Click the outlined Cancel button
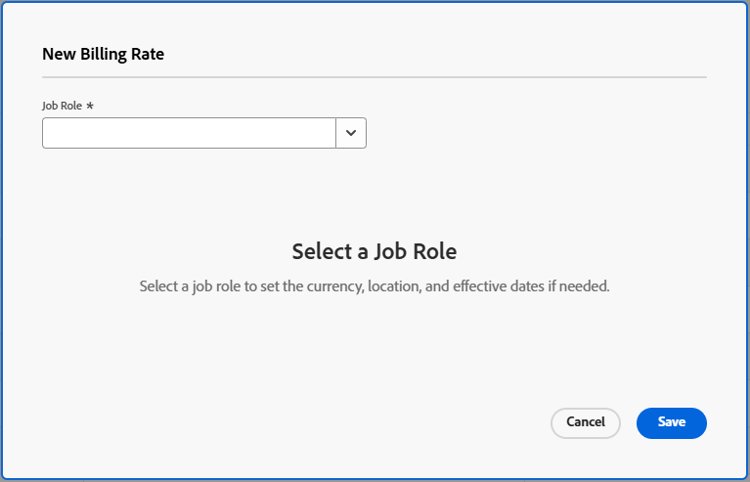750x482 pixels. coord(585,423)
